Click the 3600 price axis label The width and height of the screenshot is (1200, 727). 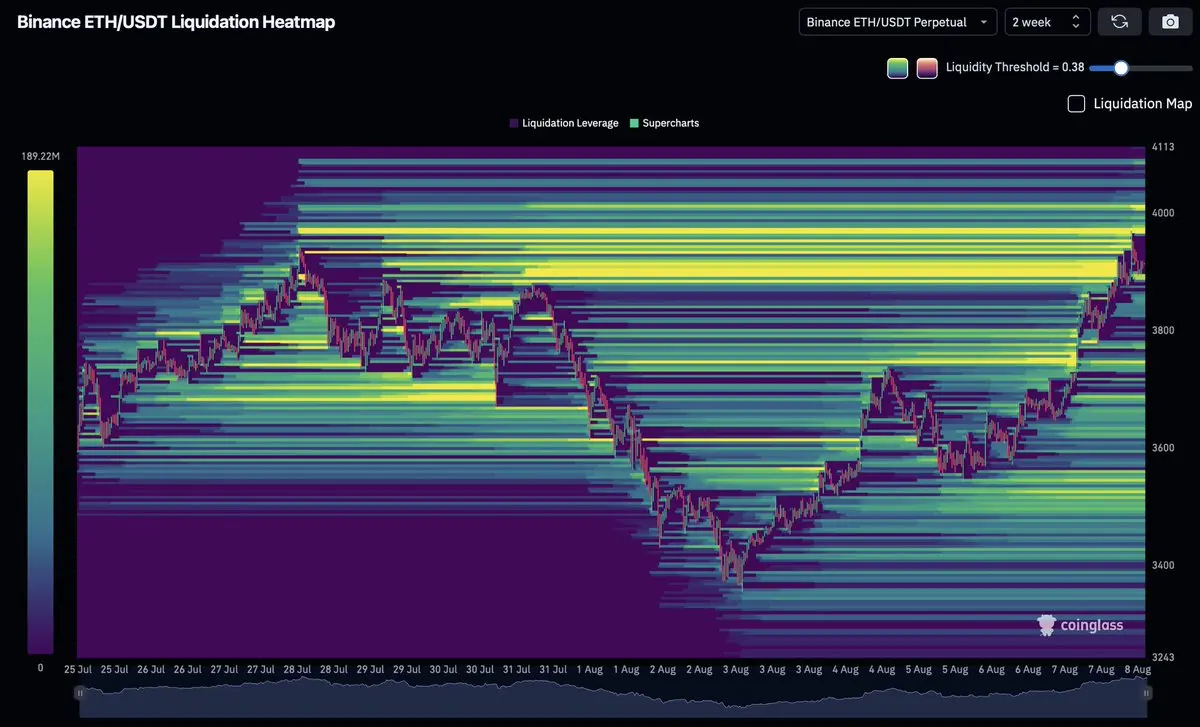click(x=1162, y=448)
